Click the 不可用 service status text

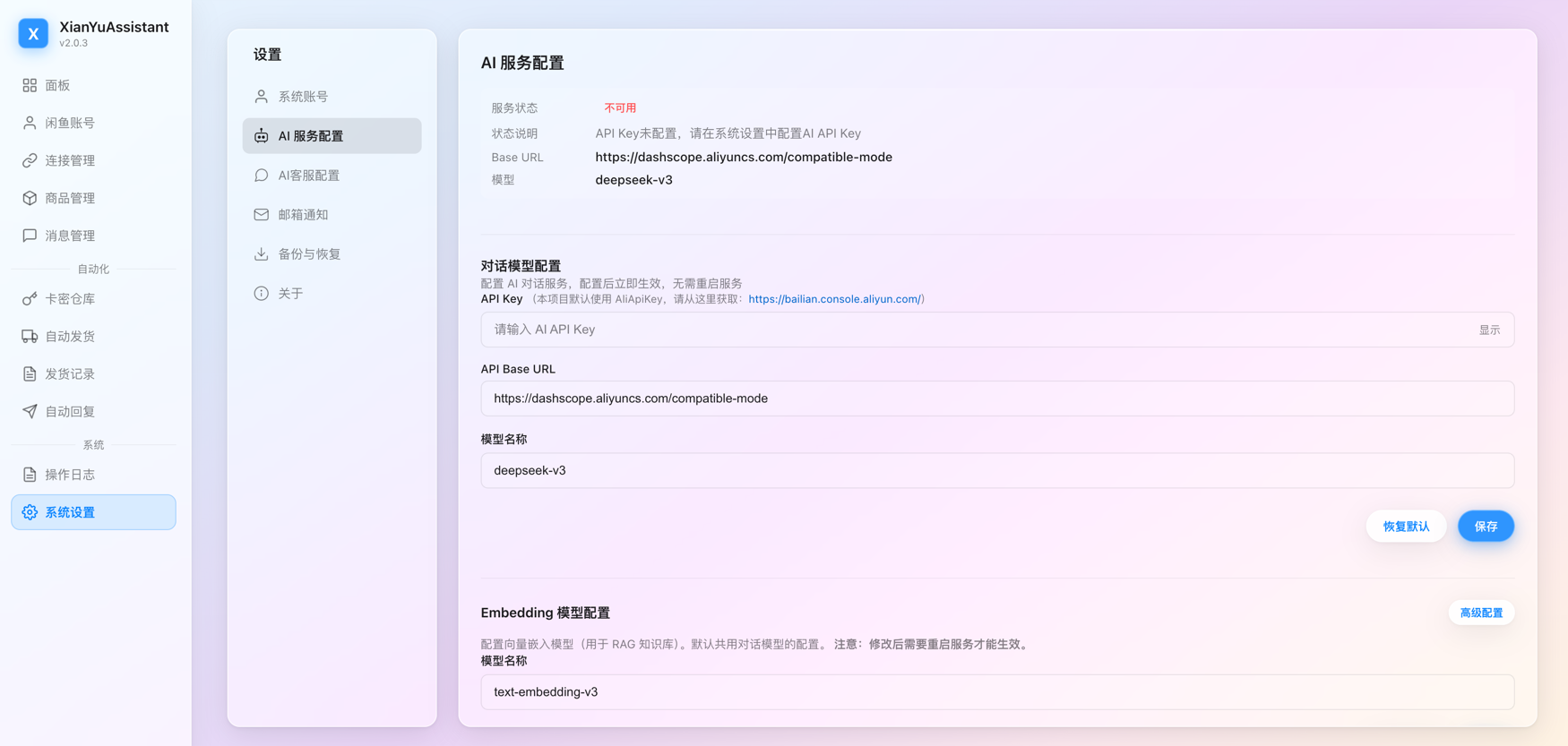(x=620, y=107)
